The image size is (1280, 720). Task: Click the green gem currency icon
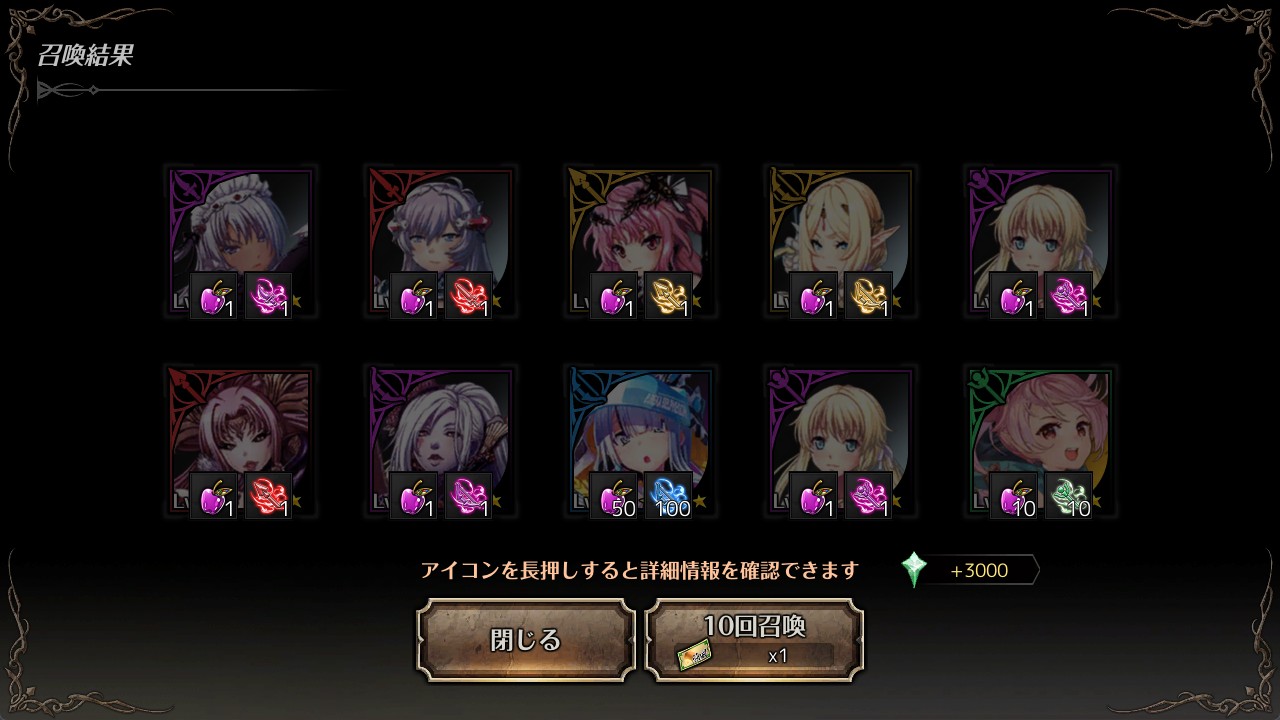click(914, 570)
